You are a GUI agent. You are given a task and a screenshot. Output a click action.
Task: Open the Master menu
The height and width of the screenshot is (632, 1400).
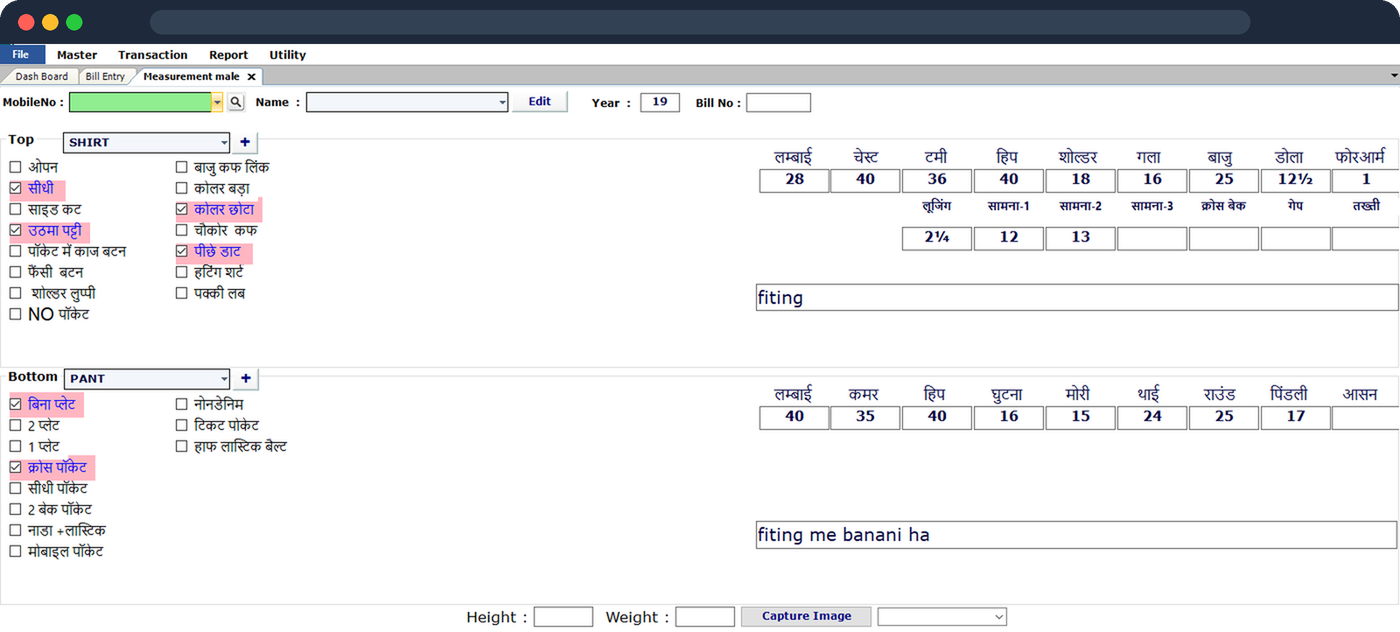[x=77, y=55]
